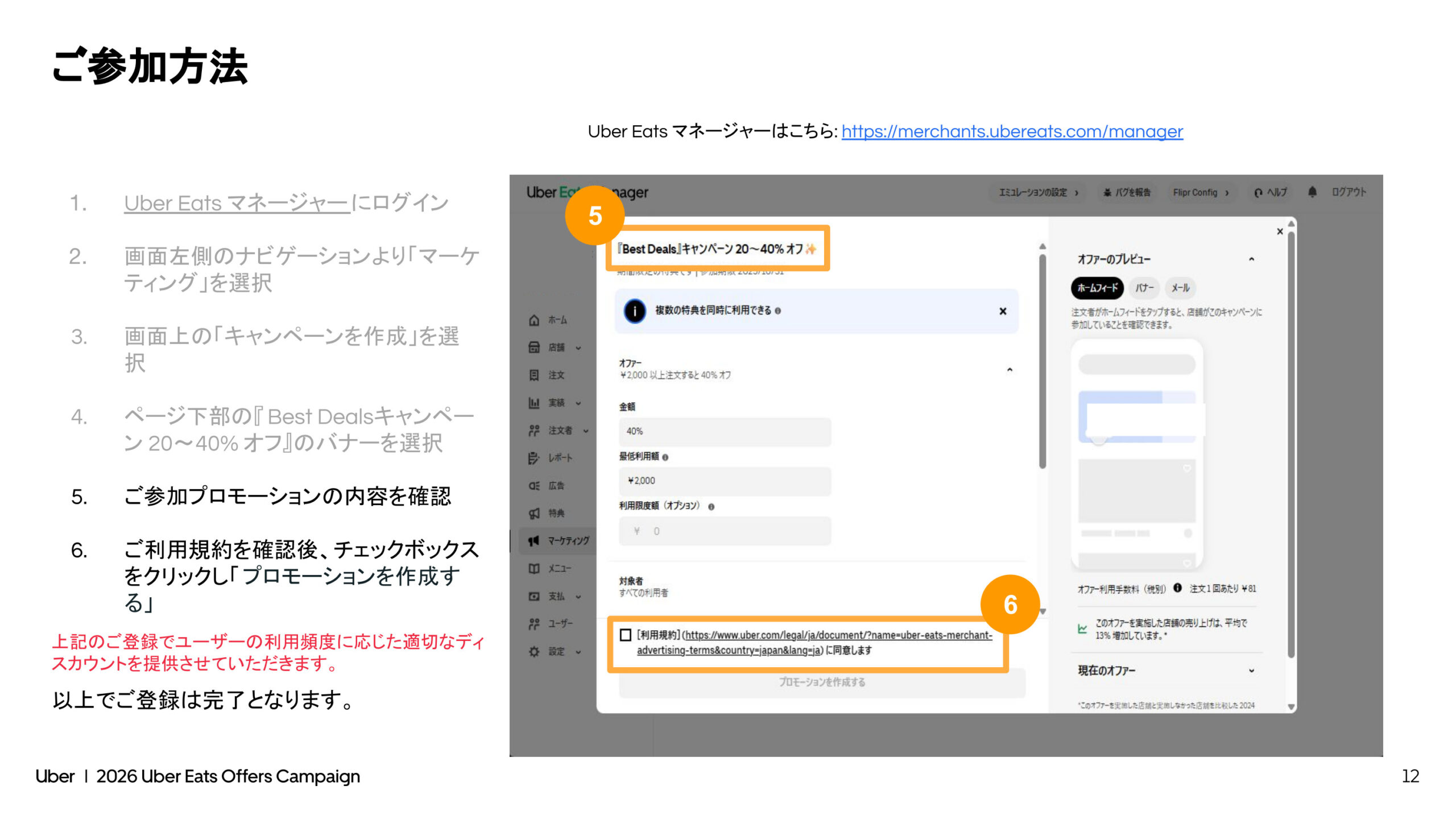Collapse the オファー section chevron
1456x819 pixels.
coord(1010,370)
